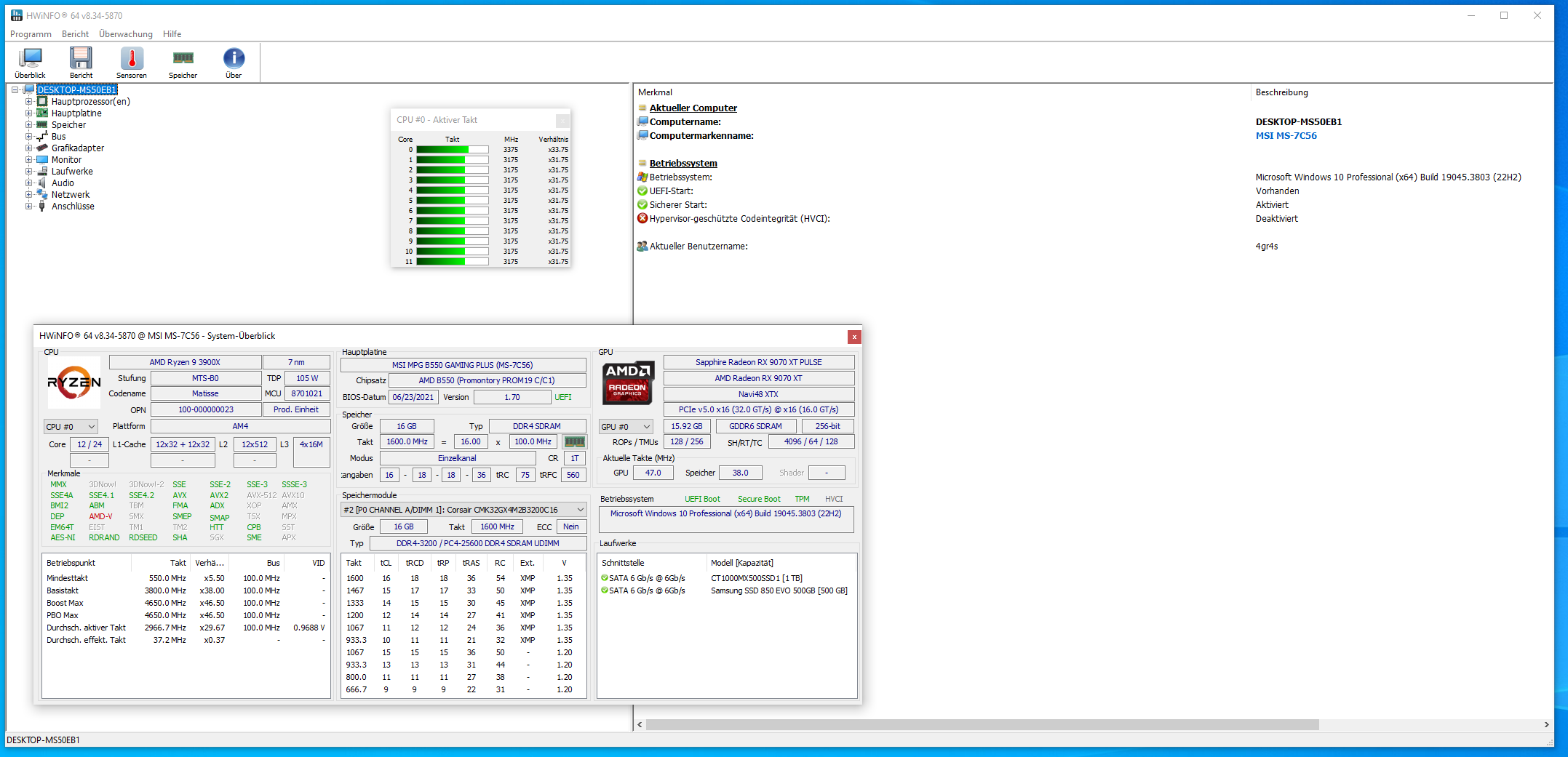1568x757 pixels.
Task: Expand the Grafikadapter tree node
Action: (29, 148)
